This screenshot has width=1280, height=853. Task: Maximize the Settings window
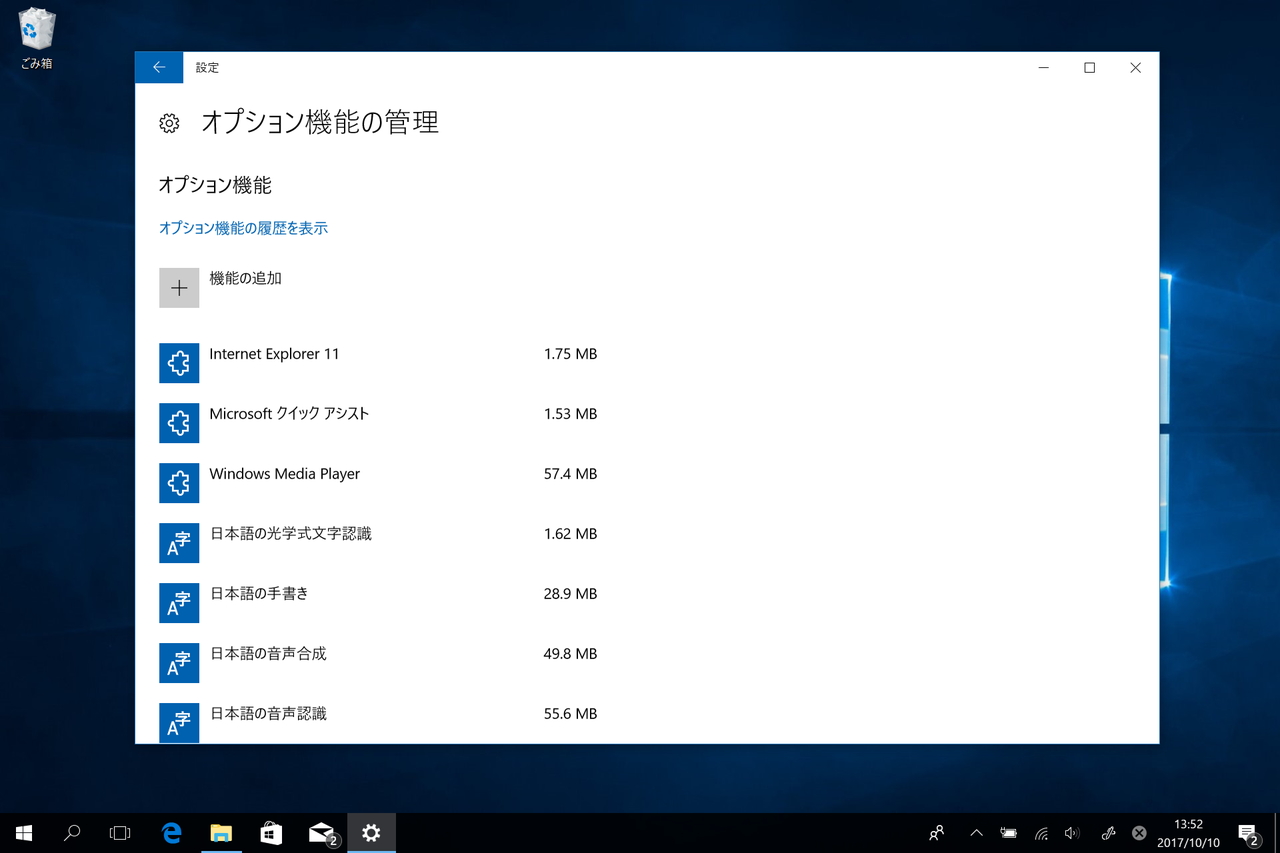click(x=1090, y=67)
